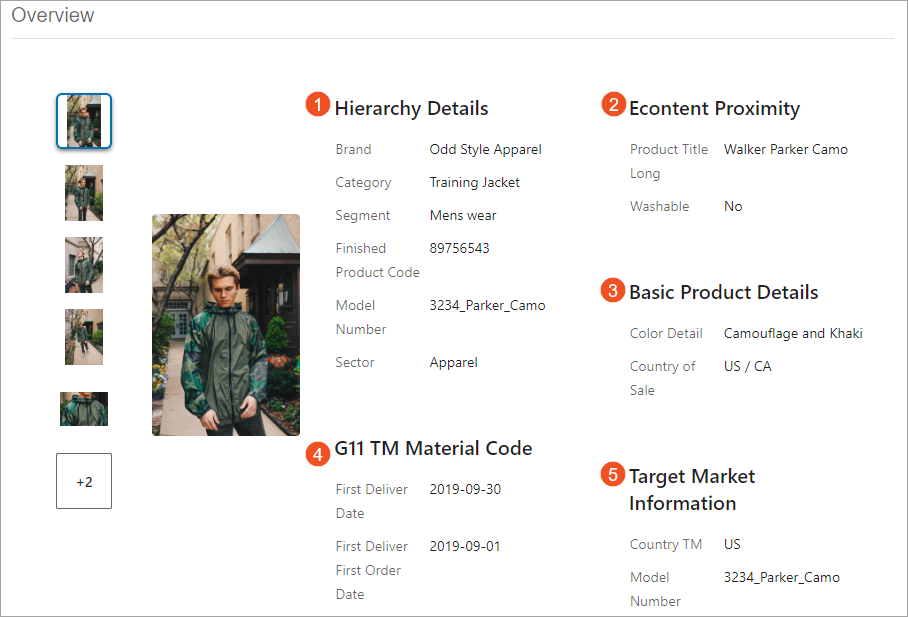Click the orange number 3 marker
This screenshot has height=617, width=908.
(x=613, y=290)
